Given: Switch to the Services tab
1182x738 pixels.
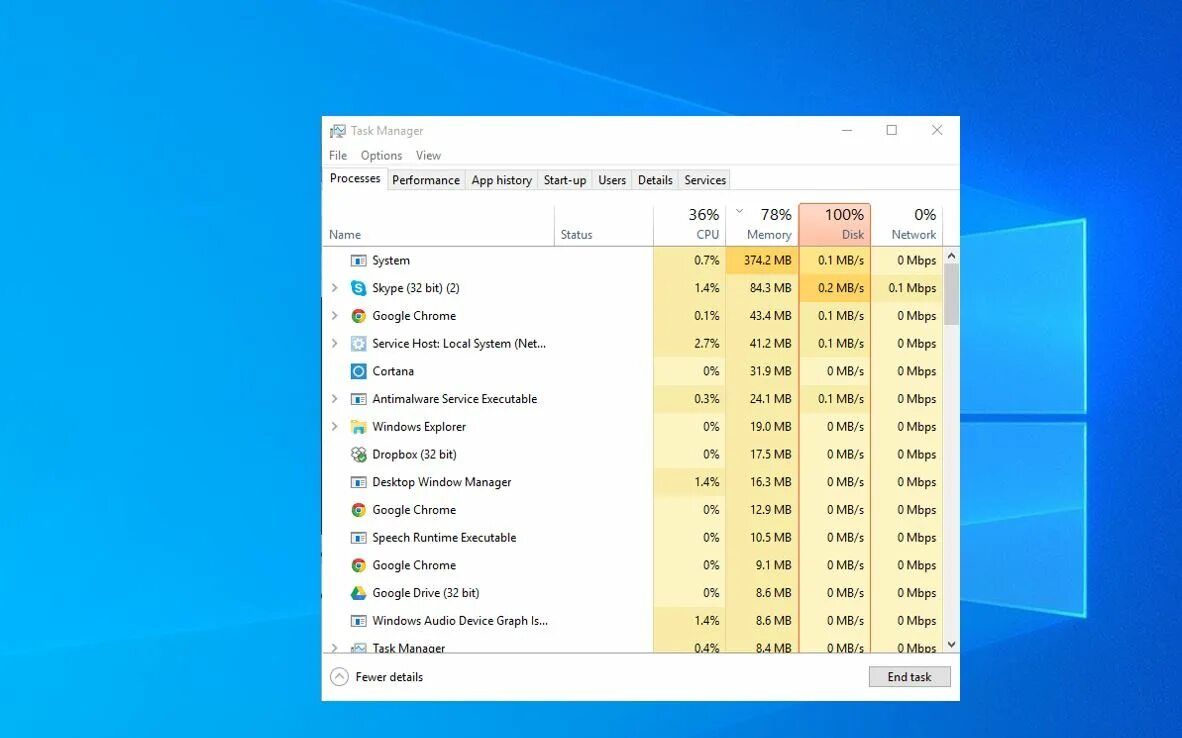Looking at the screenshot, I should [x=705, y=180].
